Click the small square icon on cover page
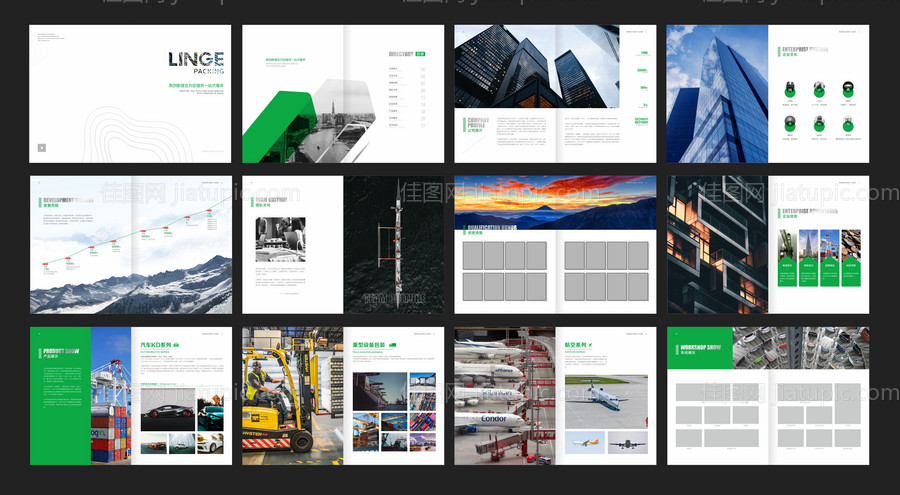This screenshot has height=495, width=900. tap(42, 148)
